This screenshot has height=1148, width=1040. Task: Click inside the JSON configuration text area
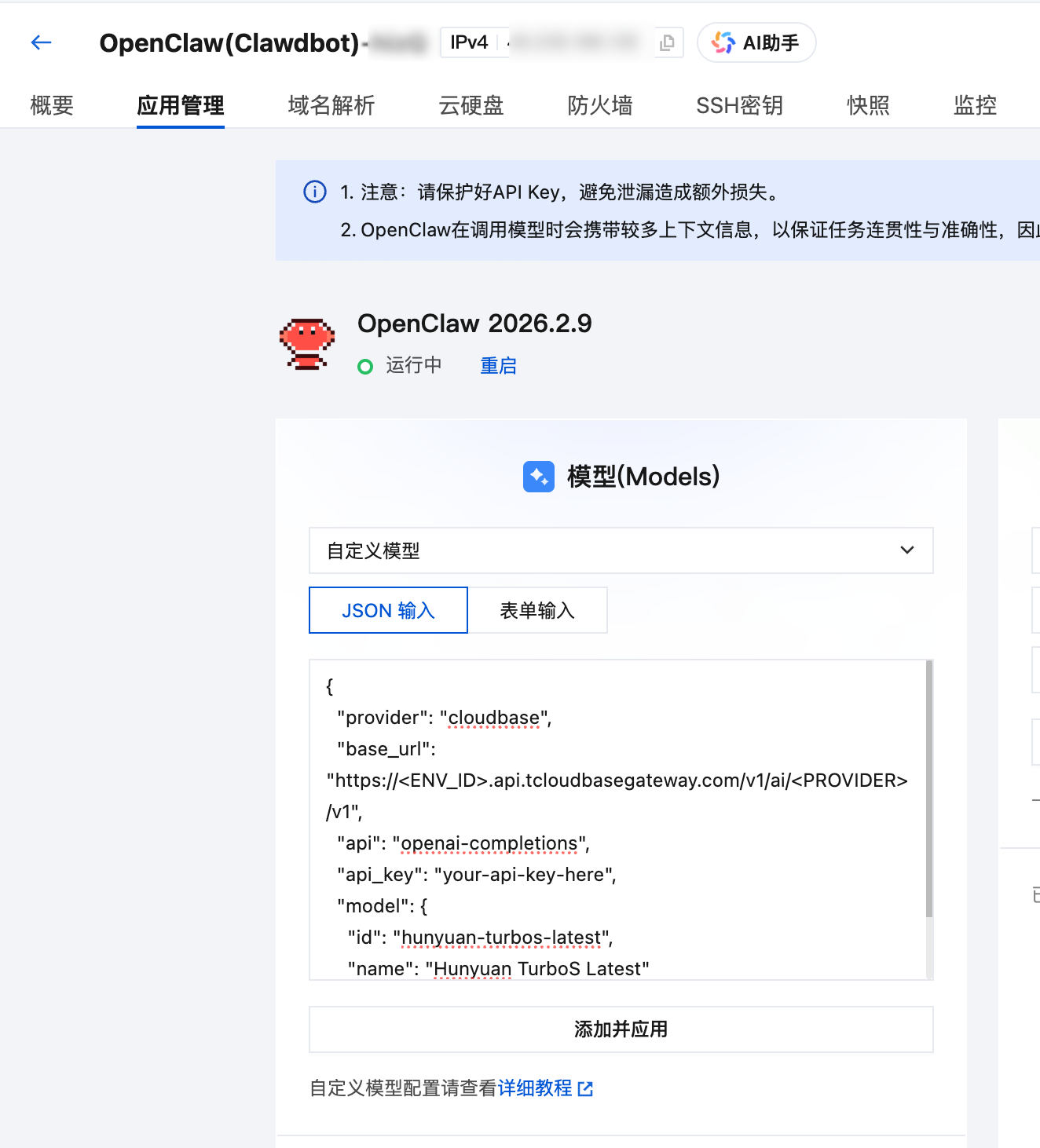(617, 820)
